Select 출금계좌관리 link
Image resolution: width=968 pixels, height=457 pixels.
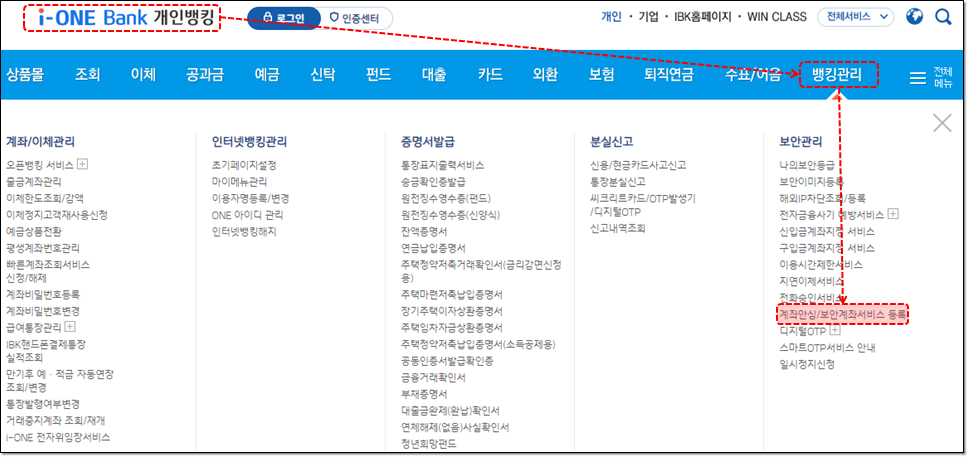(33, 182)
